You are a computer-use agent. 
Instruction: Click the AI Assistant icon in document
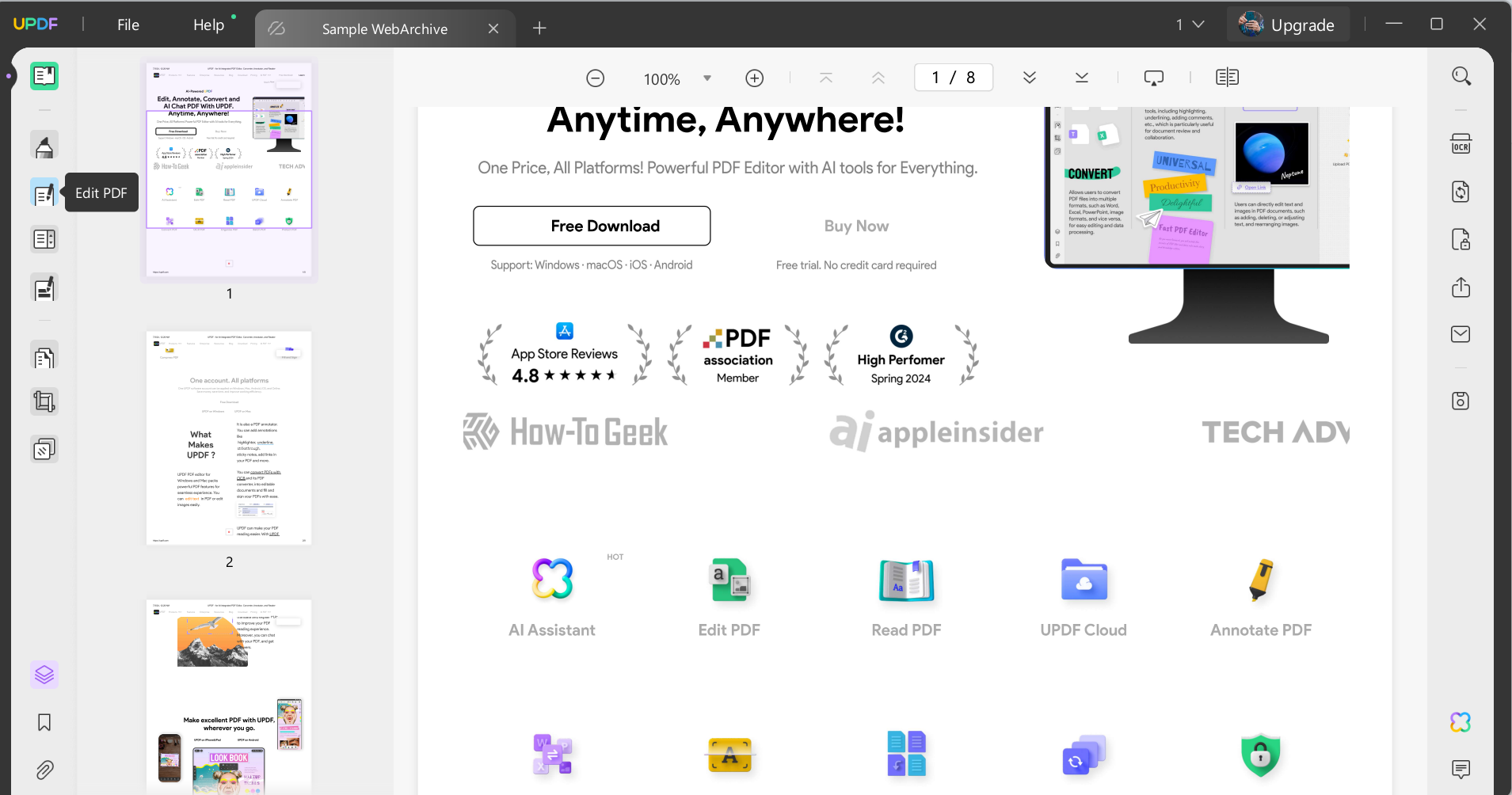click(x=552, y=578)
